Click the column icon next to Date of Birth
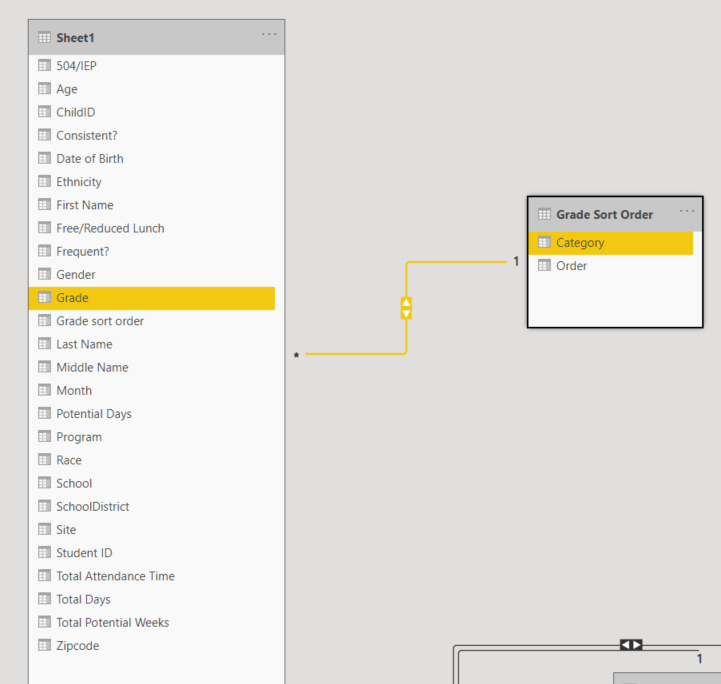This screenshot has height=684, width=721. 44,159
